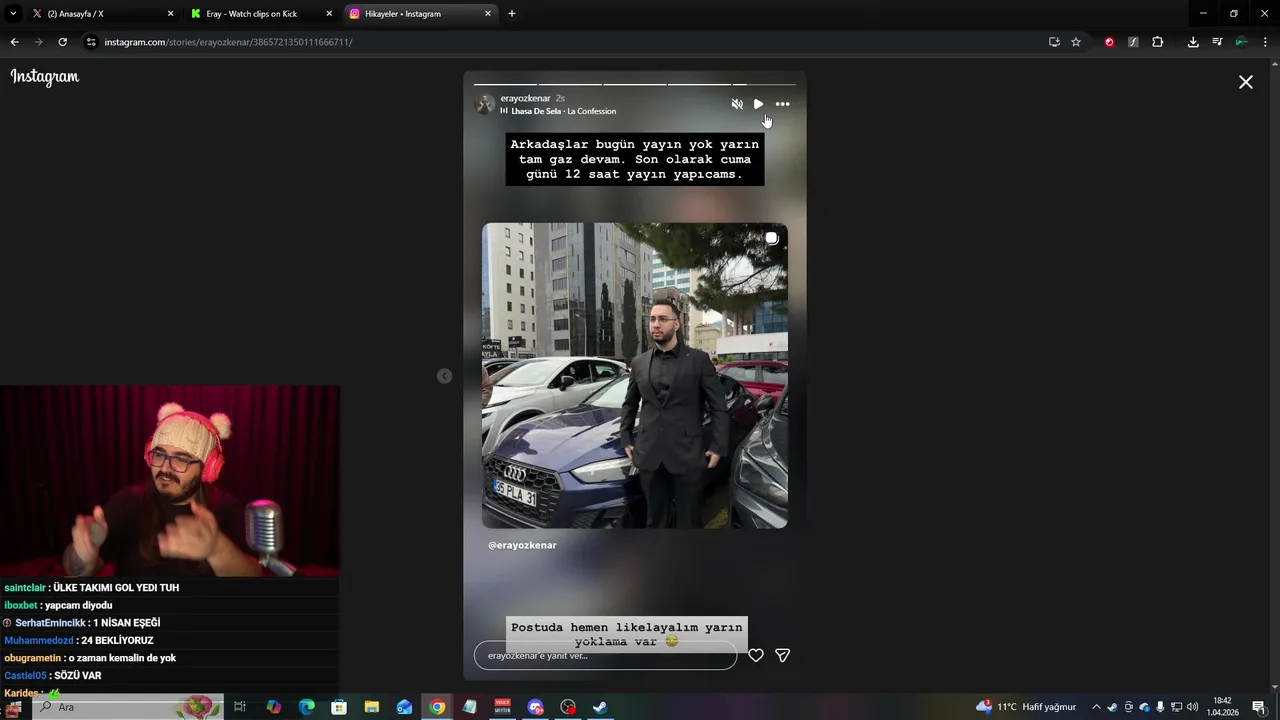Close the Kick clips tab
The image size is (1280, 720).
[329, 14]
